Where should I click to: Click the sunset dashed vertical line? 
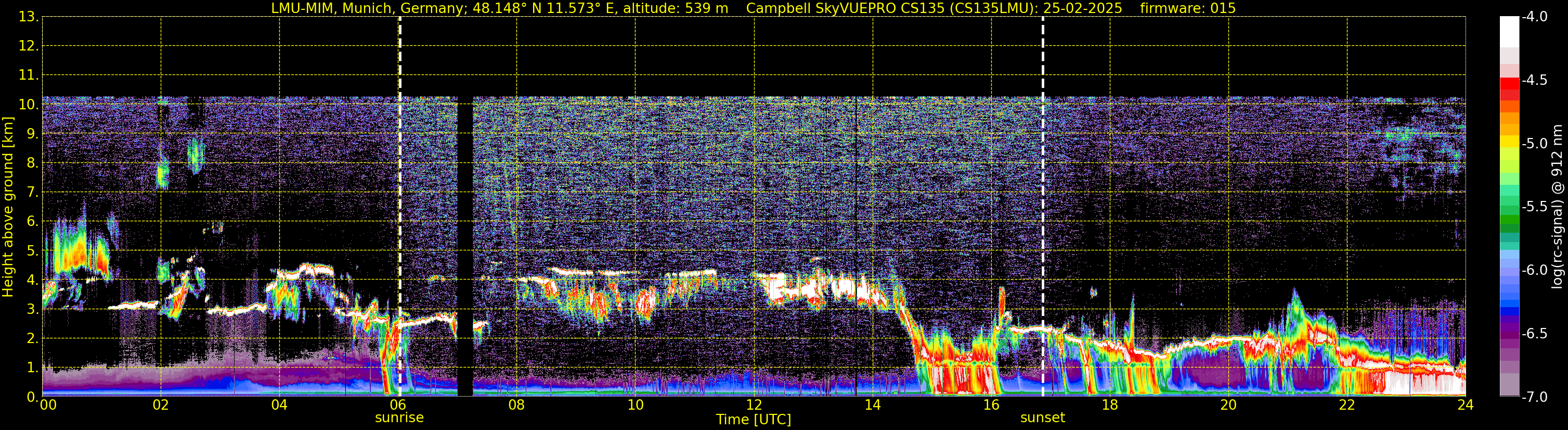(1043, 207)
